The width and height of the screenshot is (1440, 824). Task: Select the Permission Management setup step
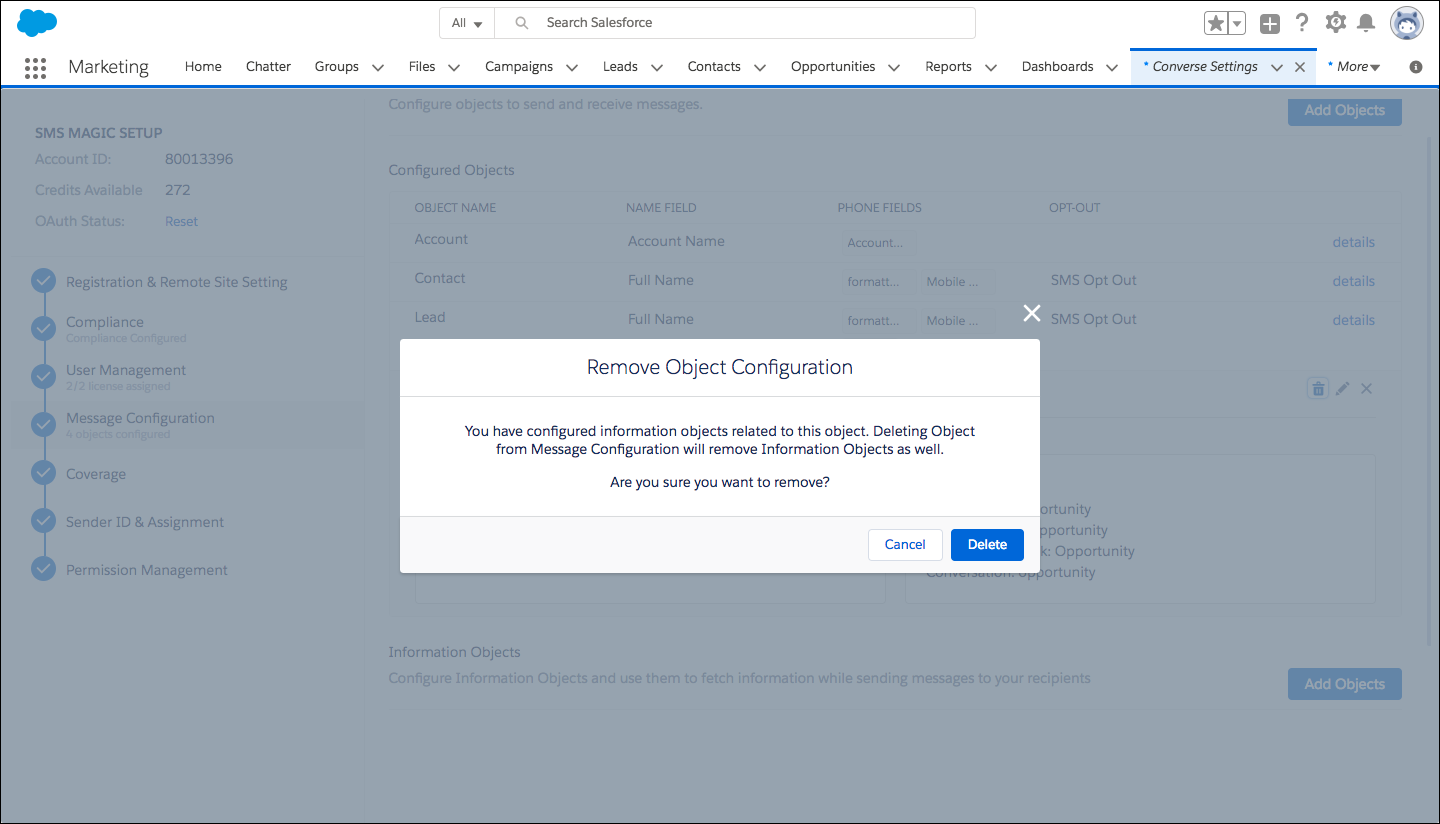[x=147, y=570]
